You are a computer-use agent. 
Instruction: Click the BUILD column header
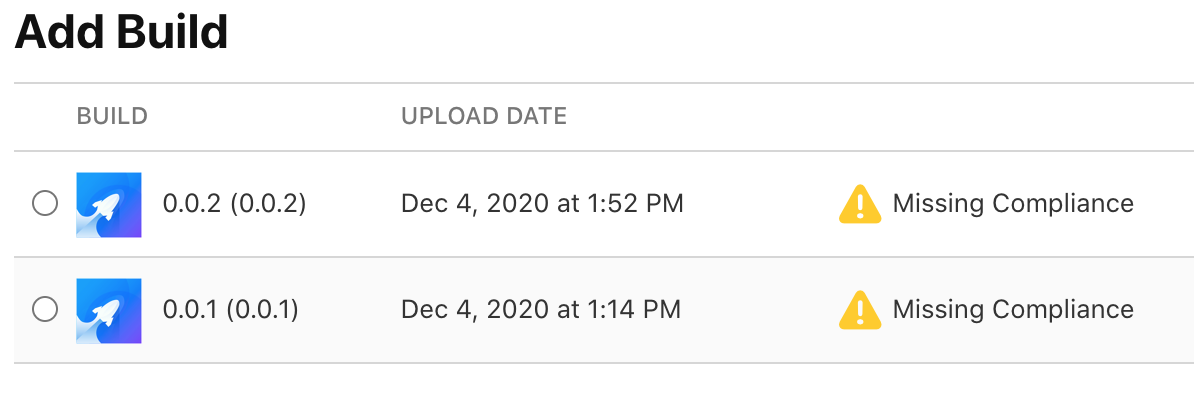(112, 116)
